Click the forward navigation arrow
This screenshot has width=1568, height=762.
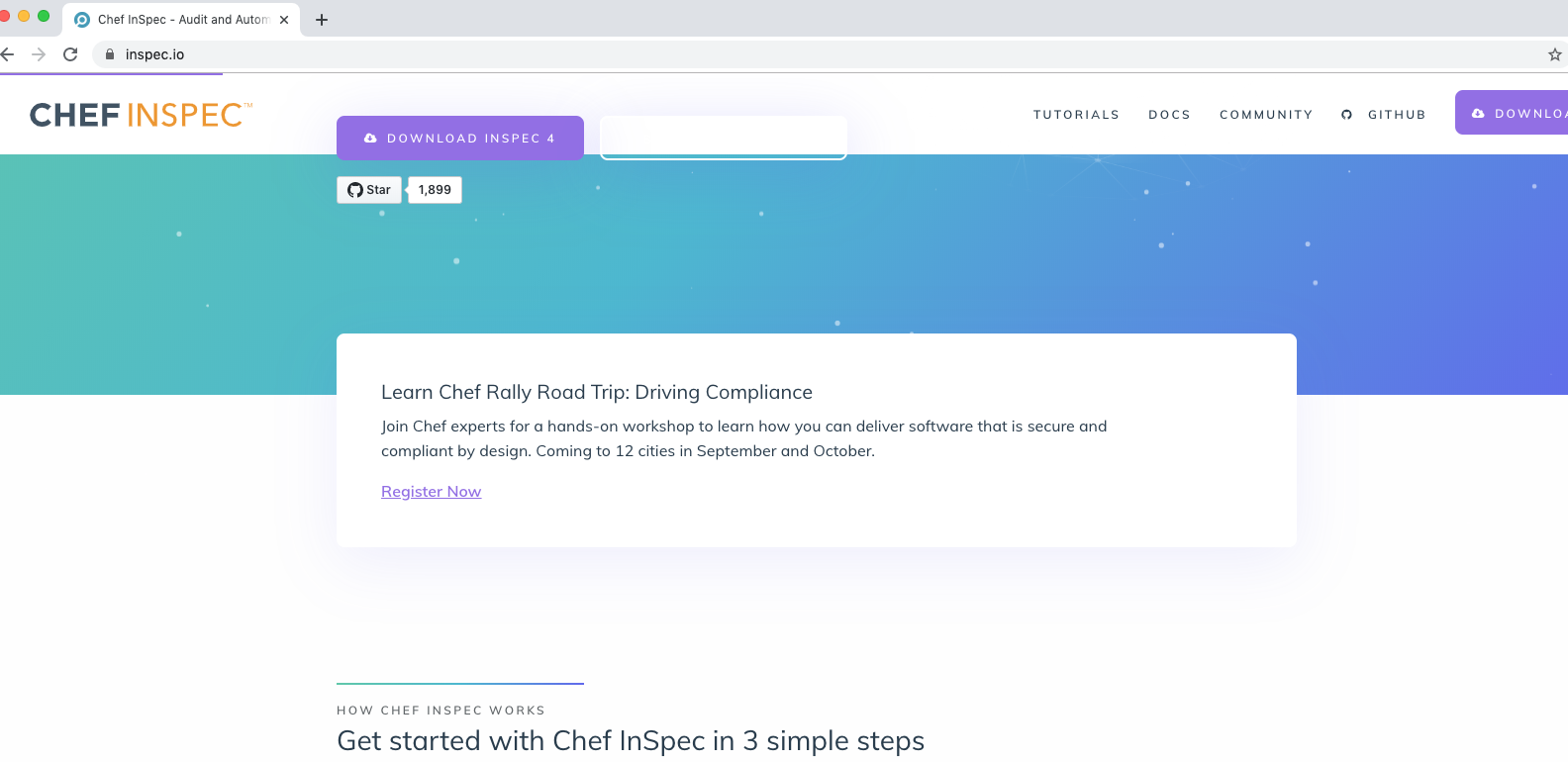[x=38, y=54]
